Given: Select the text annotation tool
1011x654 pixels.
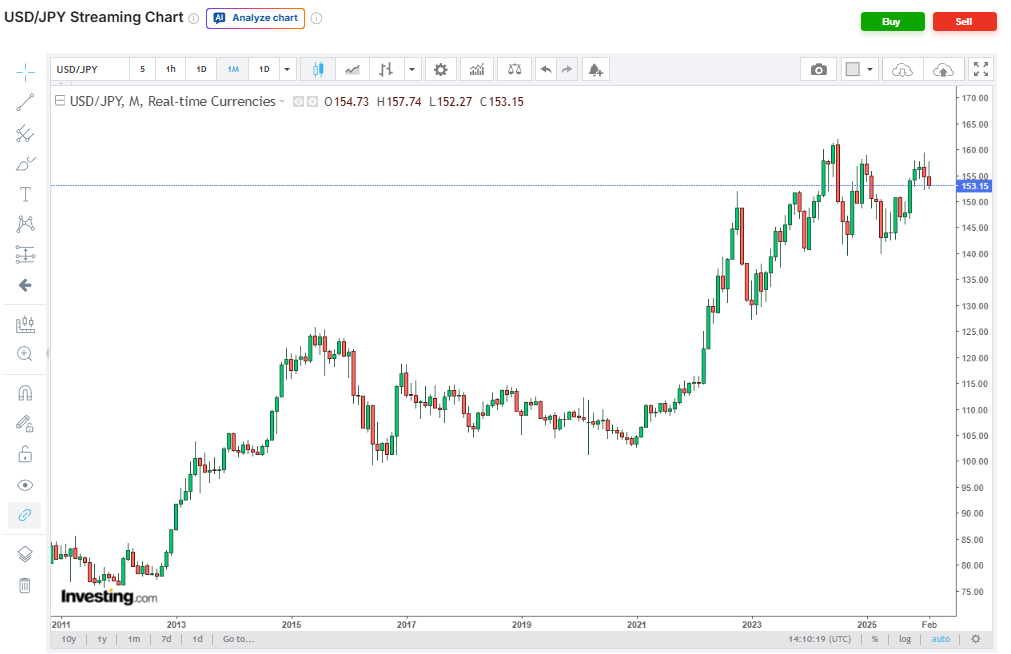Looking at the screenshot, I should click(x=25, y=194).
